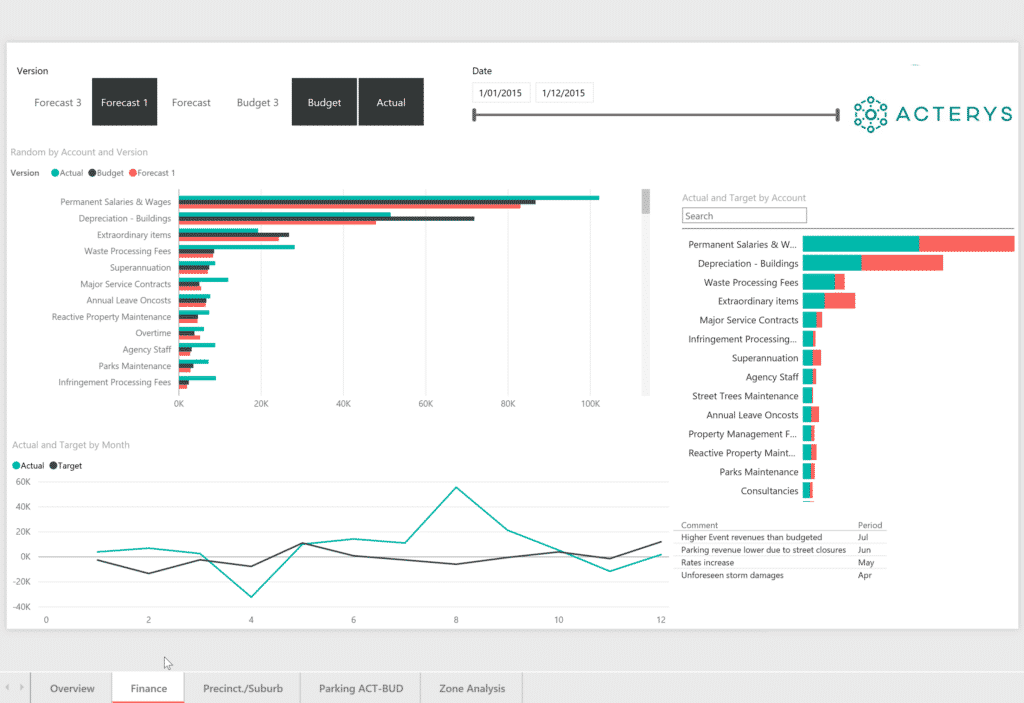Click the Search box in Actual and Target by Account
This screenshot has width=1024, height=703.
[x=744, y=216]
